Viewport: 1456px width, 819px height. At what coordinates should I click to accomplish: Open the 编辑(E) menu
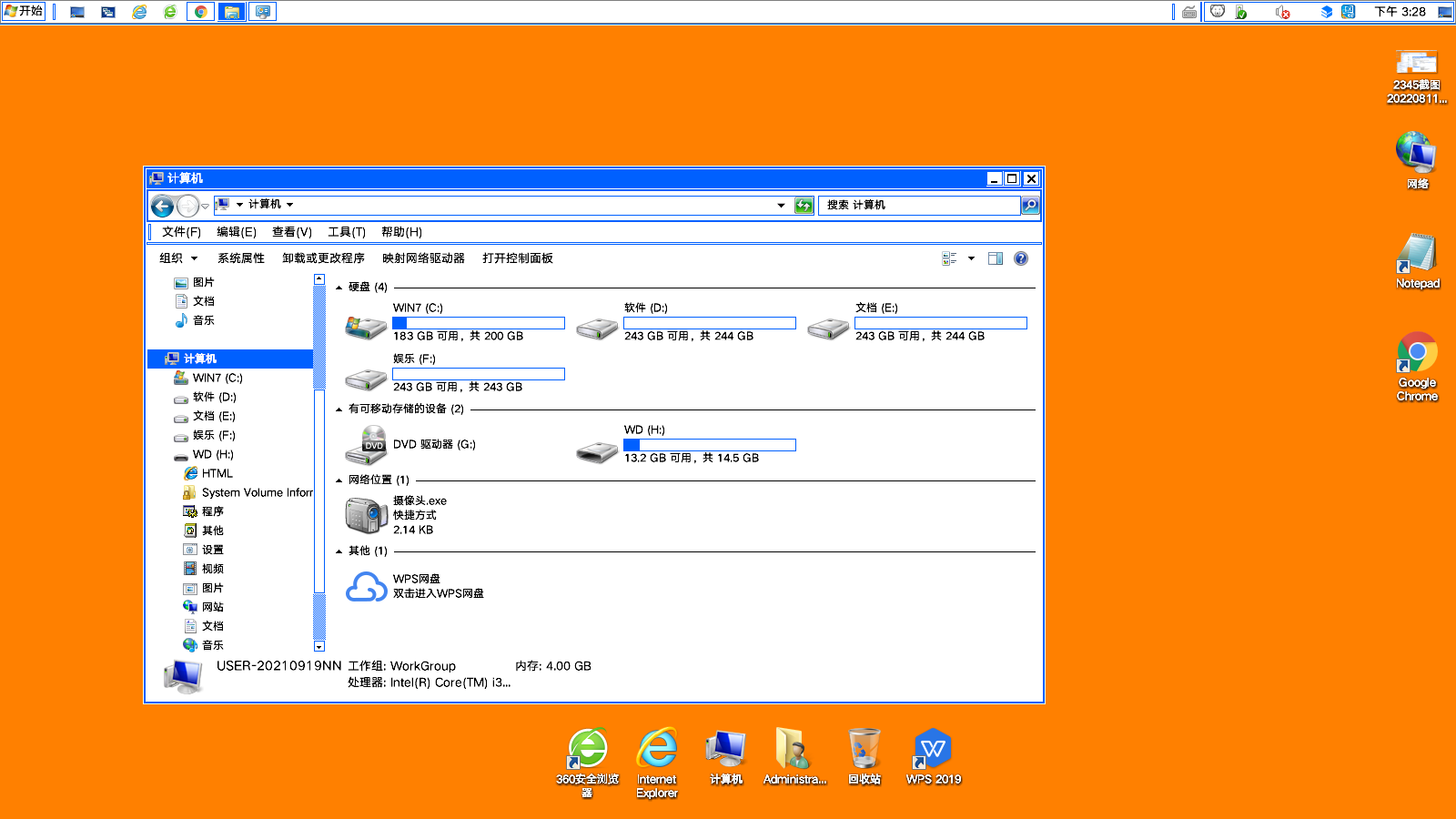tap(237, 232)
